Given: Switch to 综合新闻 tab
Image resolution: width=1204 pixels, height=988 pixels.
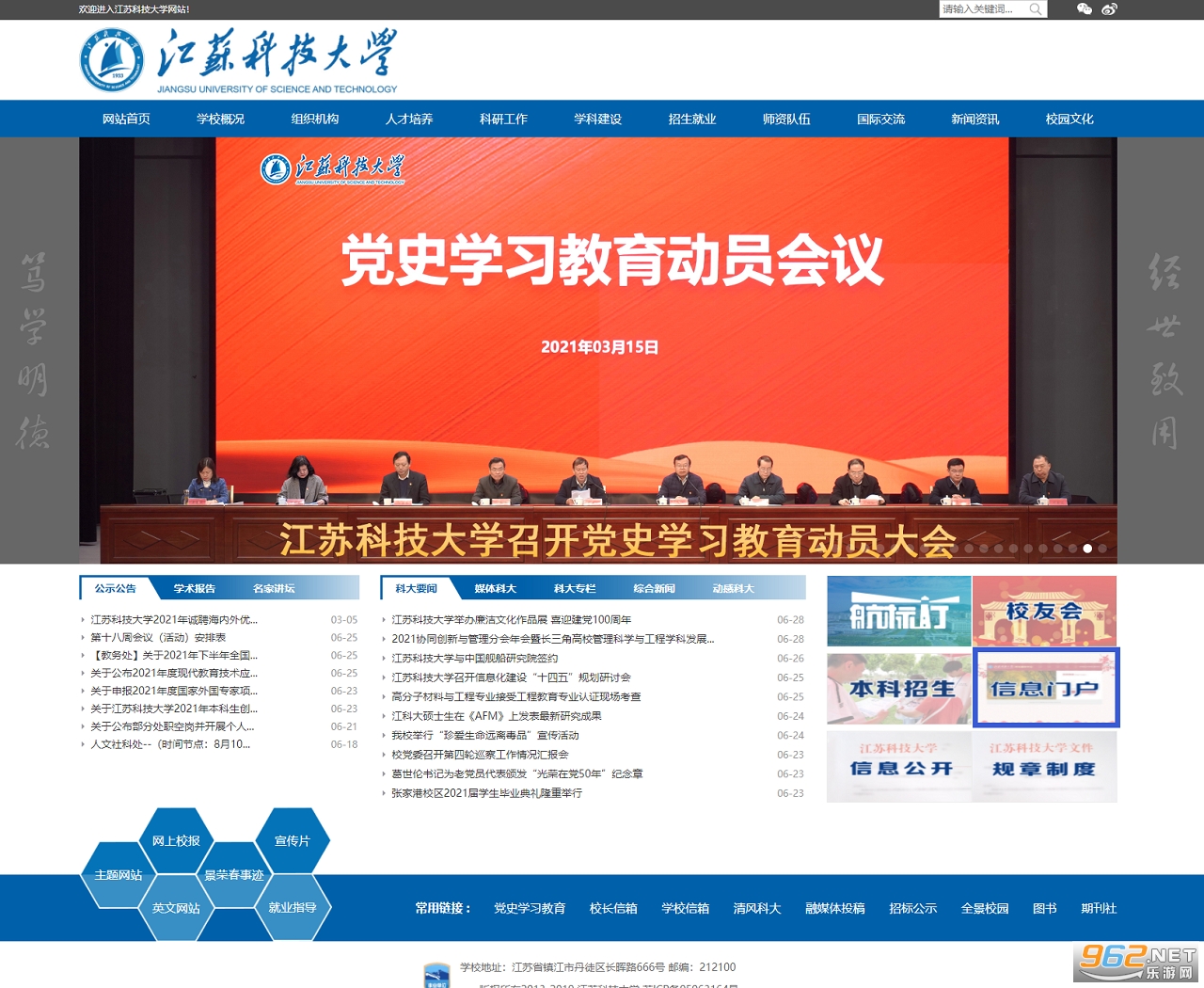Looking at the screenshot, I should (654, 588).
